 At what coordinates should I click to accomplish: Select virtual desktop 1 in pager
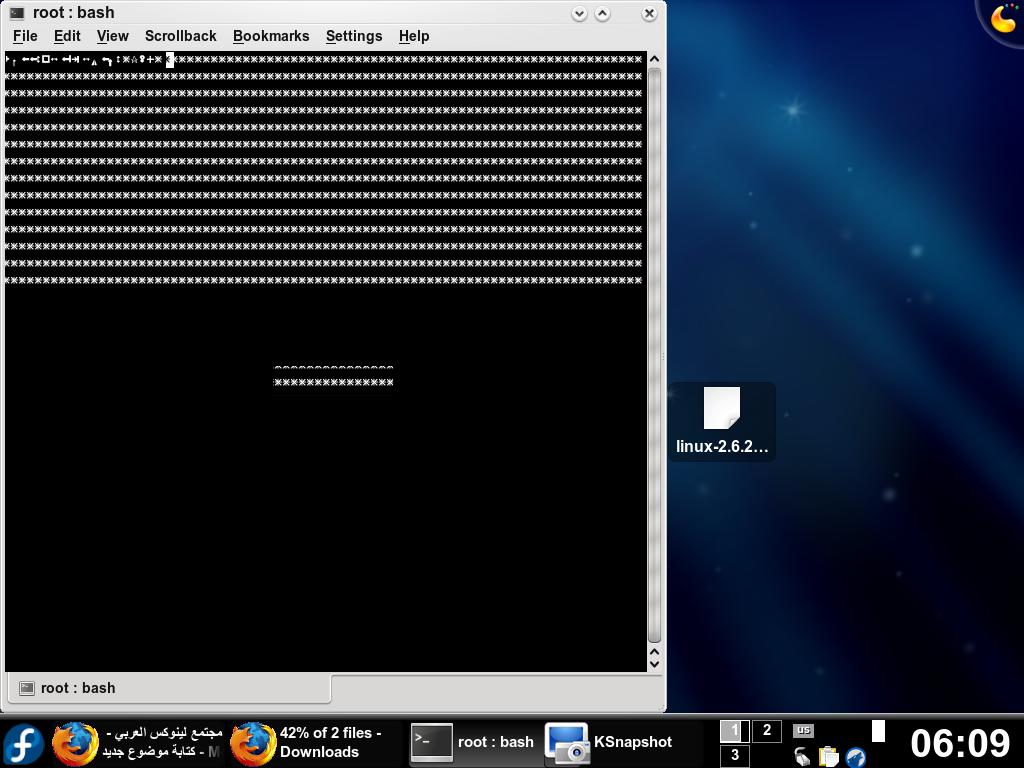tap(735, 731)
